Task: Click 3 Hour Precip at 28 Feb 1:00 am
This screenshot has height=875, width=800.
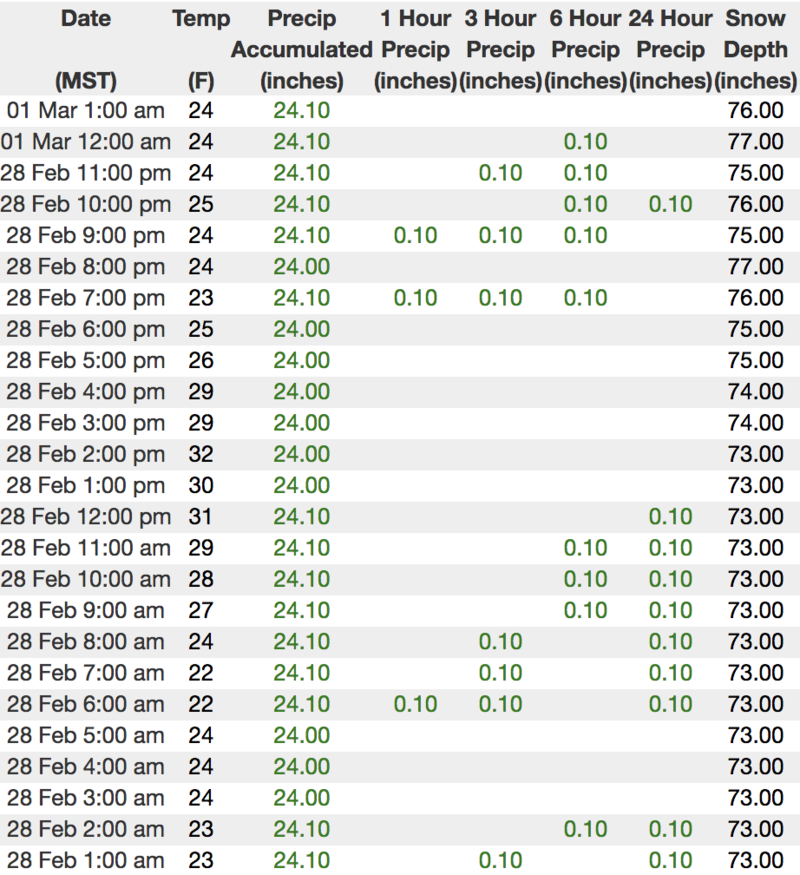Action: (501, 860)
